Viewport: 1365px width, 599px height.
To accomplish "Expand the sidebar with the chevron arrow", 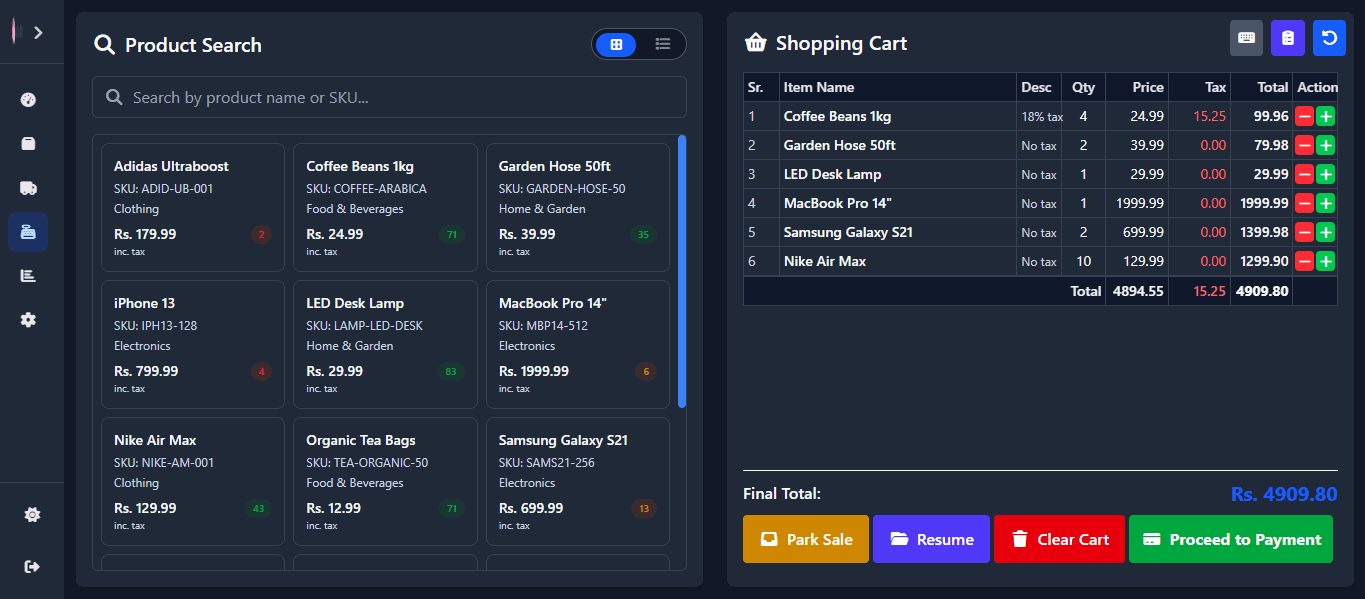I will point(37,31).
